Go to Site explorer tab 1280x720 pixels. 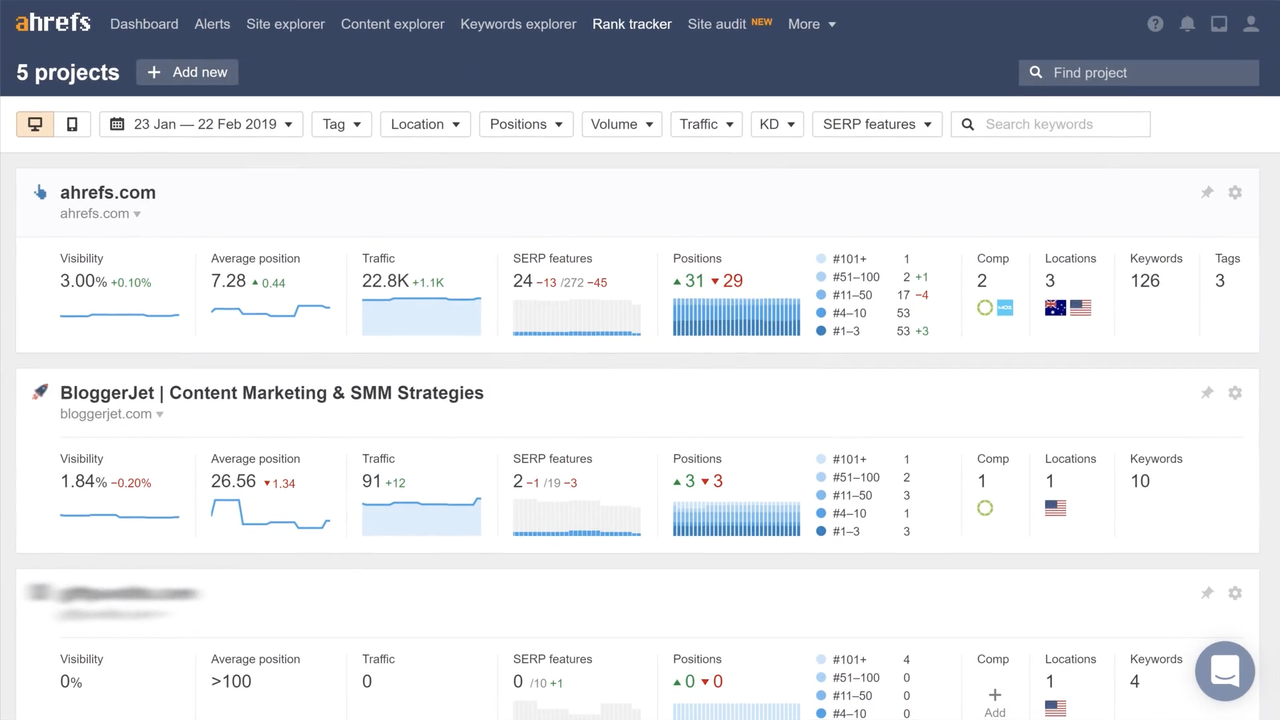[x=285, y=24]
